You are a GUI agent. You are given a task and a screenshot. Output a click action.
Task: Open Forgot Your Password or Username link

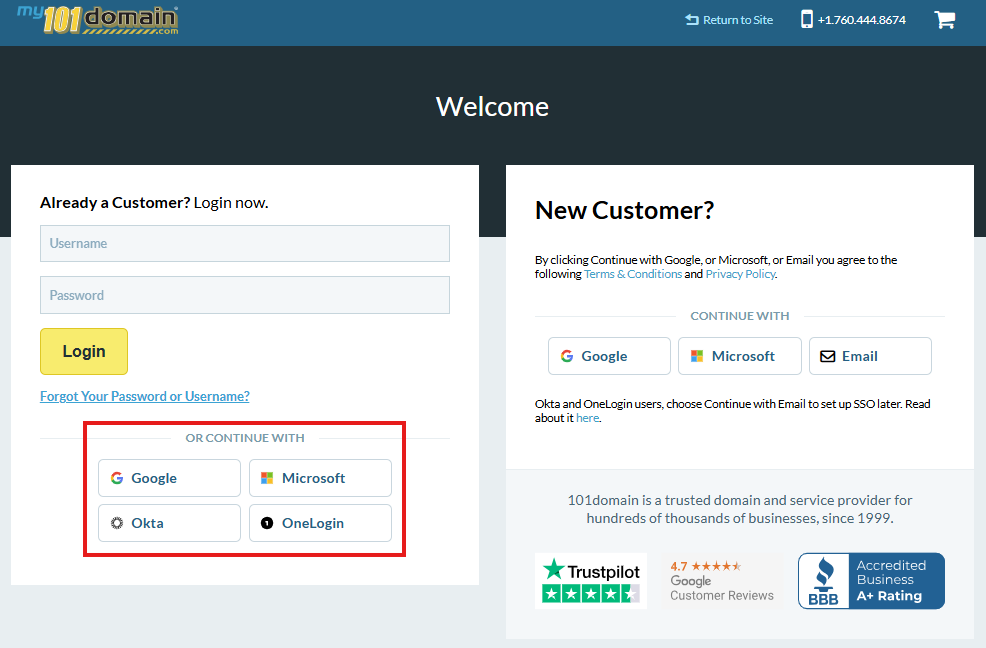coord(144,396)
